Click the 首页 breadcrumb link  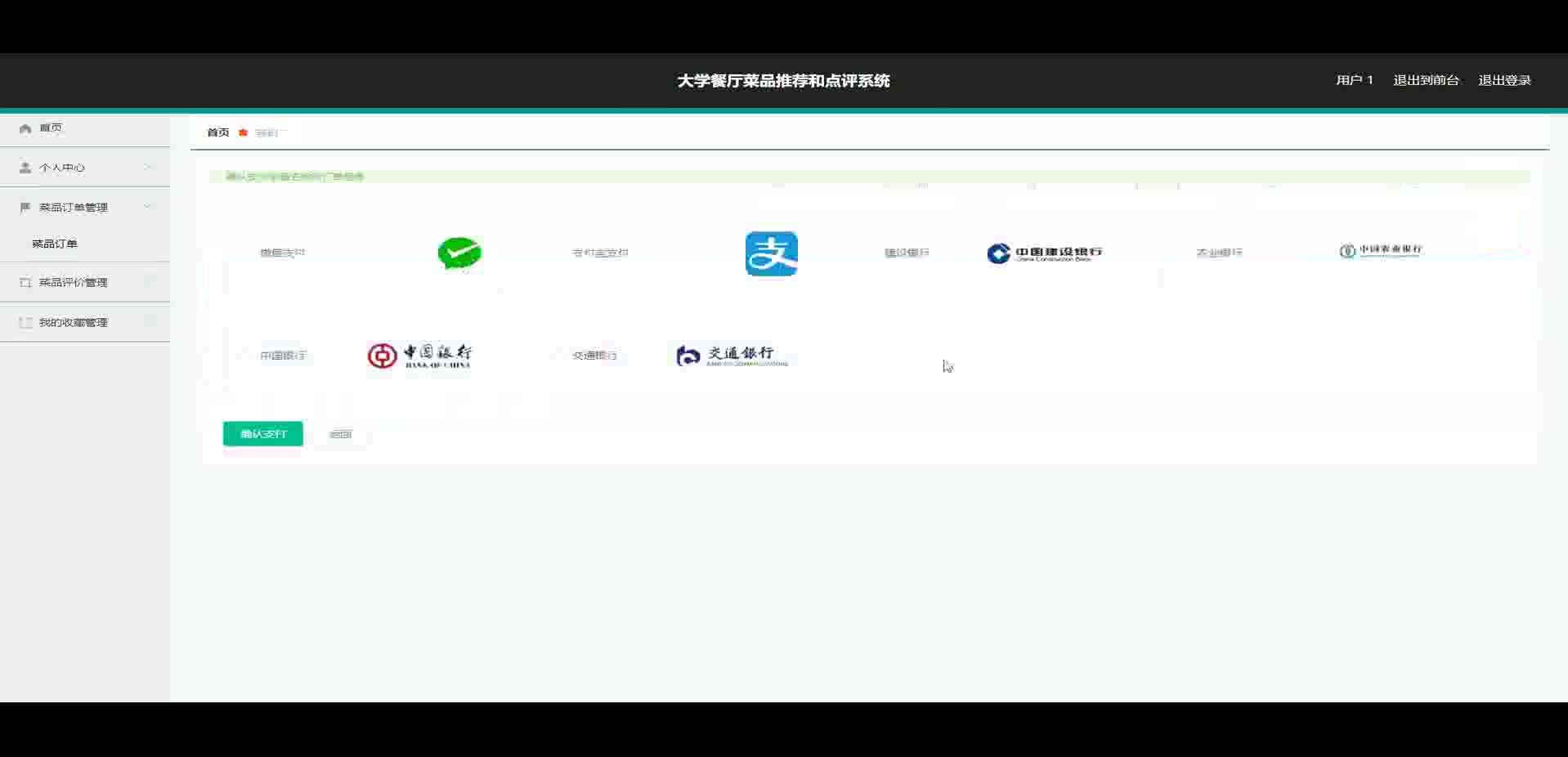coord(218,132)
